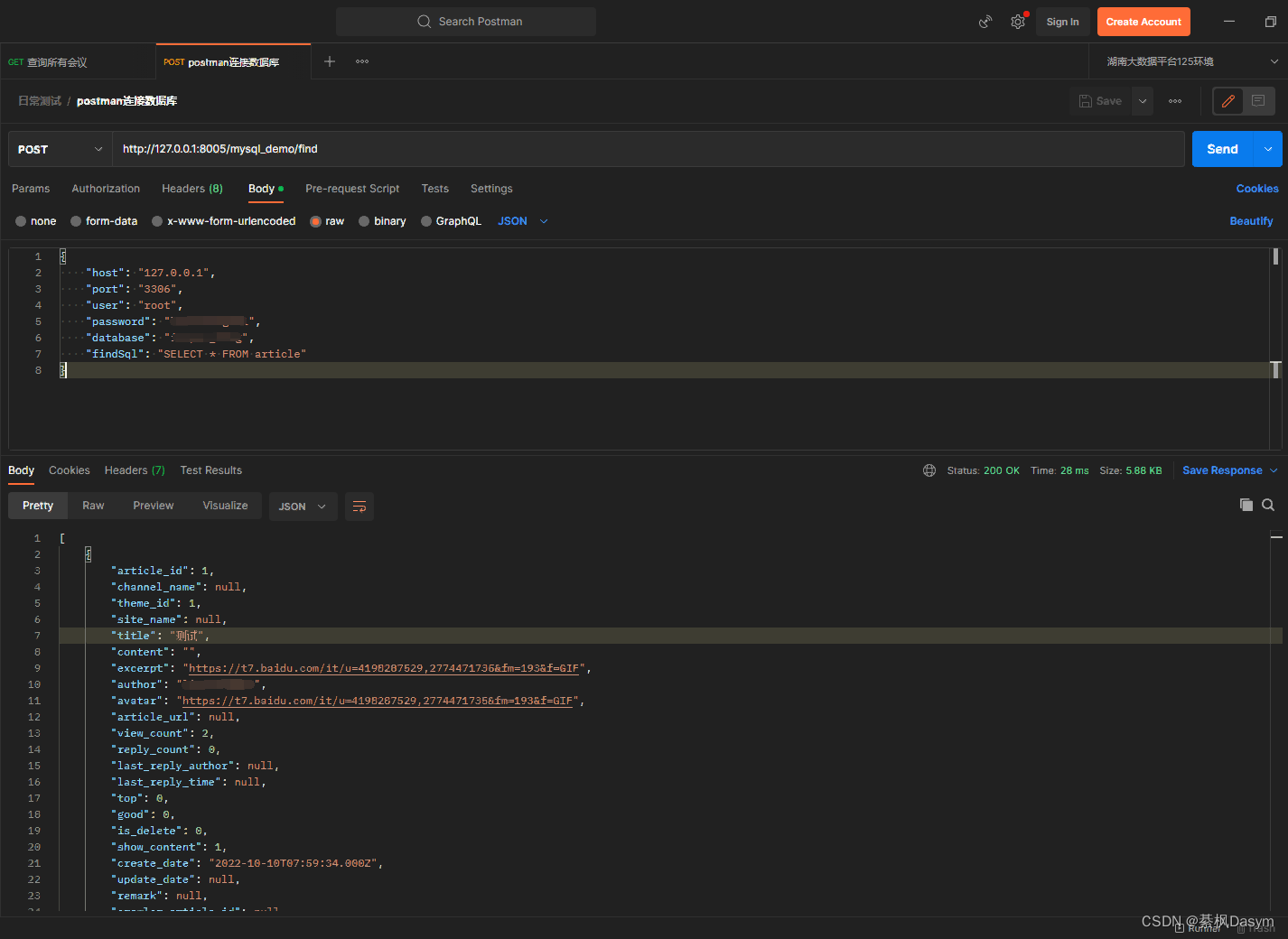The width and height of the screenshot is (1288, 939).
Task: Select the none body type
Action: (x=36, y=221)
